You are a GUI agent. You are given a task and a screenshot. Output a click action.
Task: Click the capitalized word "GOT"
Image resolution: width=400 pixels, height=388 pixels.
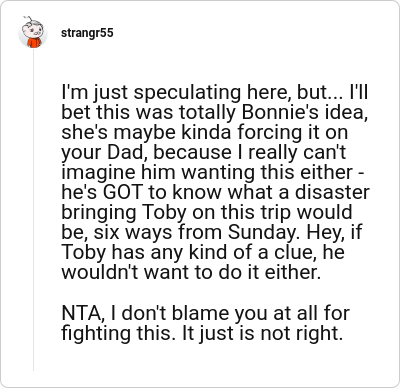122,192
